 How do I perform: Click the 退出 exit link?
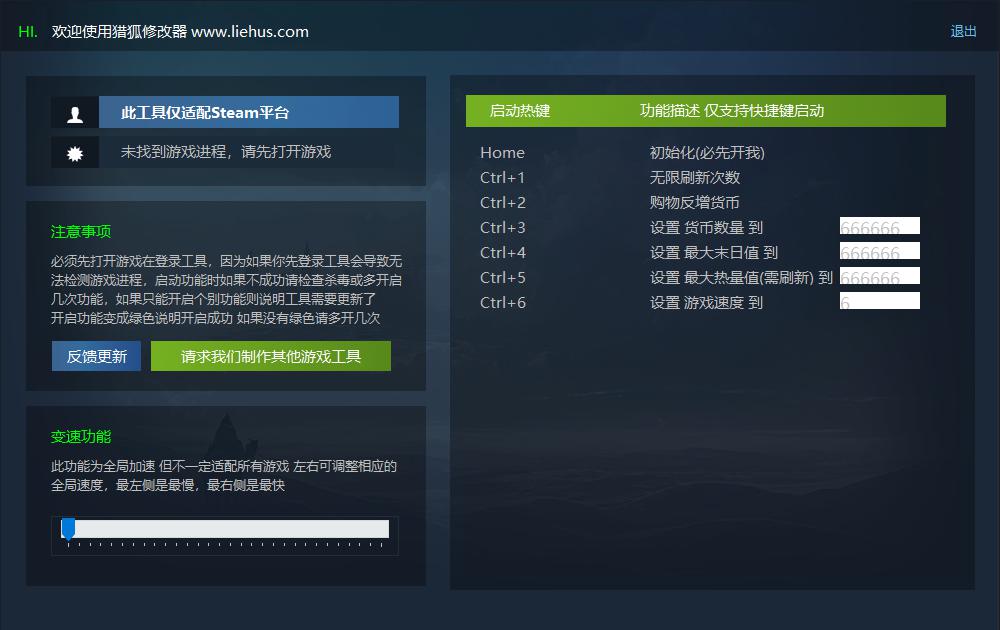tap(963, 31)
